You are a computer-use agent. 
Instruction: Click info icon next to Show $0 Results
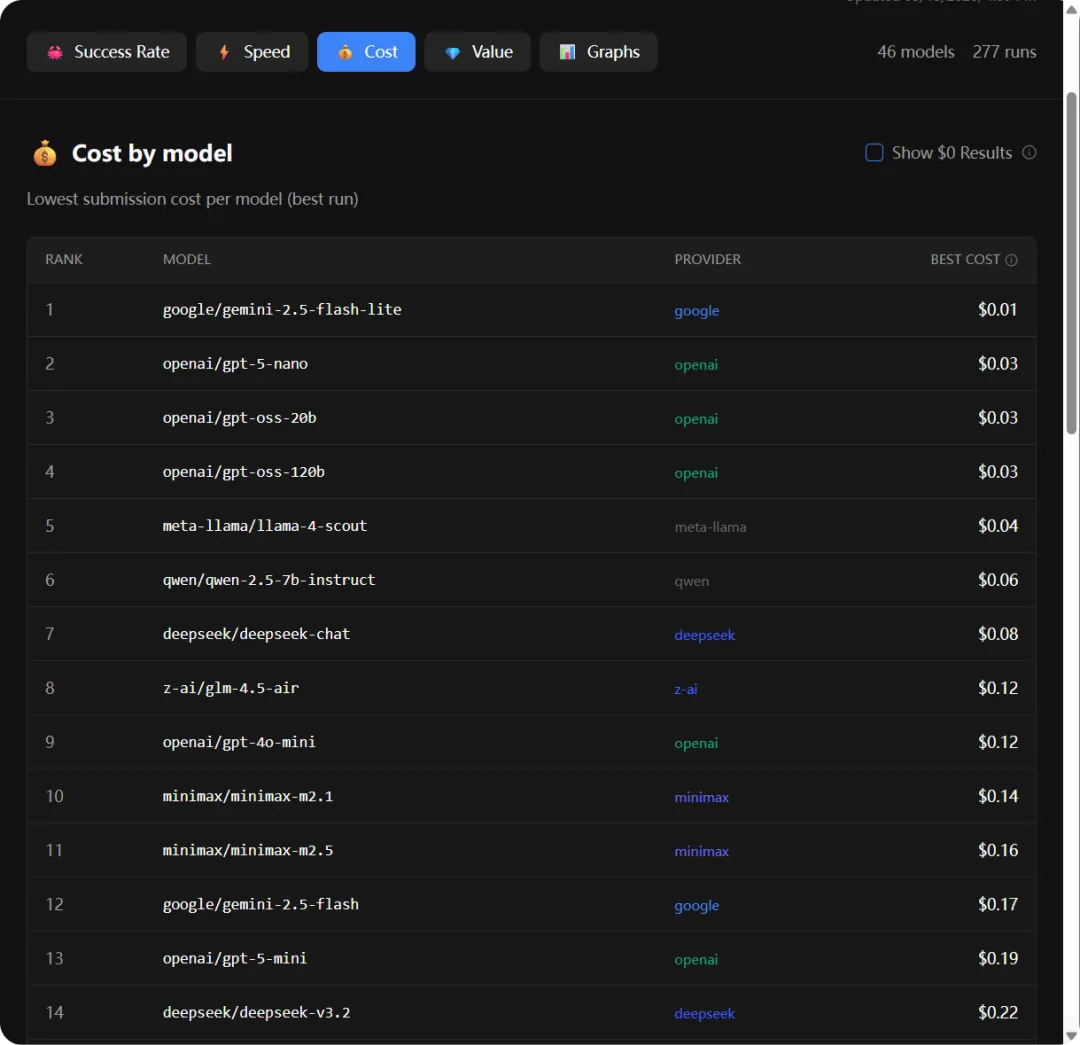click(x=1029, y=152)
